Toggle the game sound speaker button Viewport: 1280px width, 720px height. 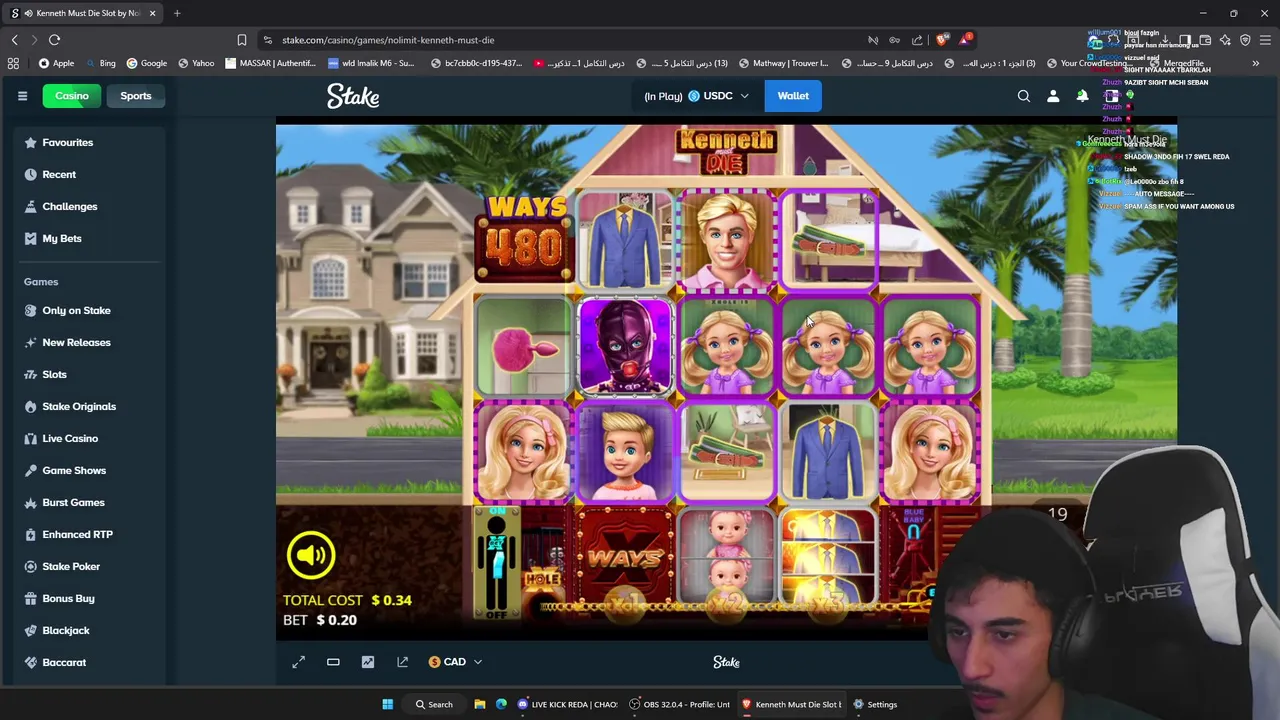click(x=311, y=555)
